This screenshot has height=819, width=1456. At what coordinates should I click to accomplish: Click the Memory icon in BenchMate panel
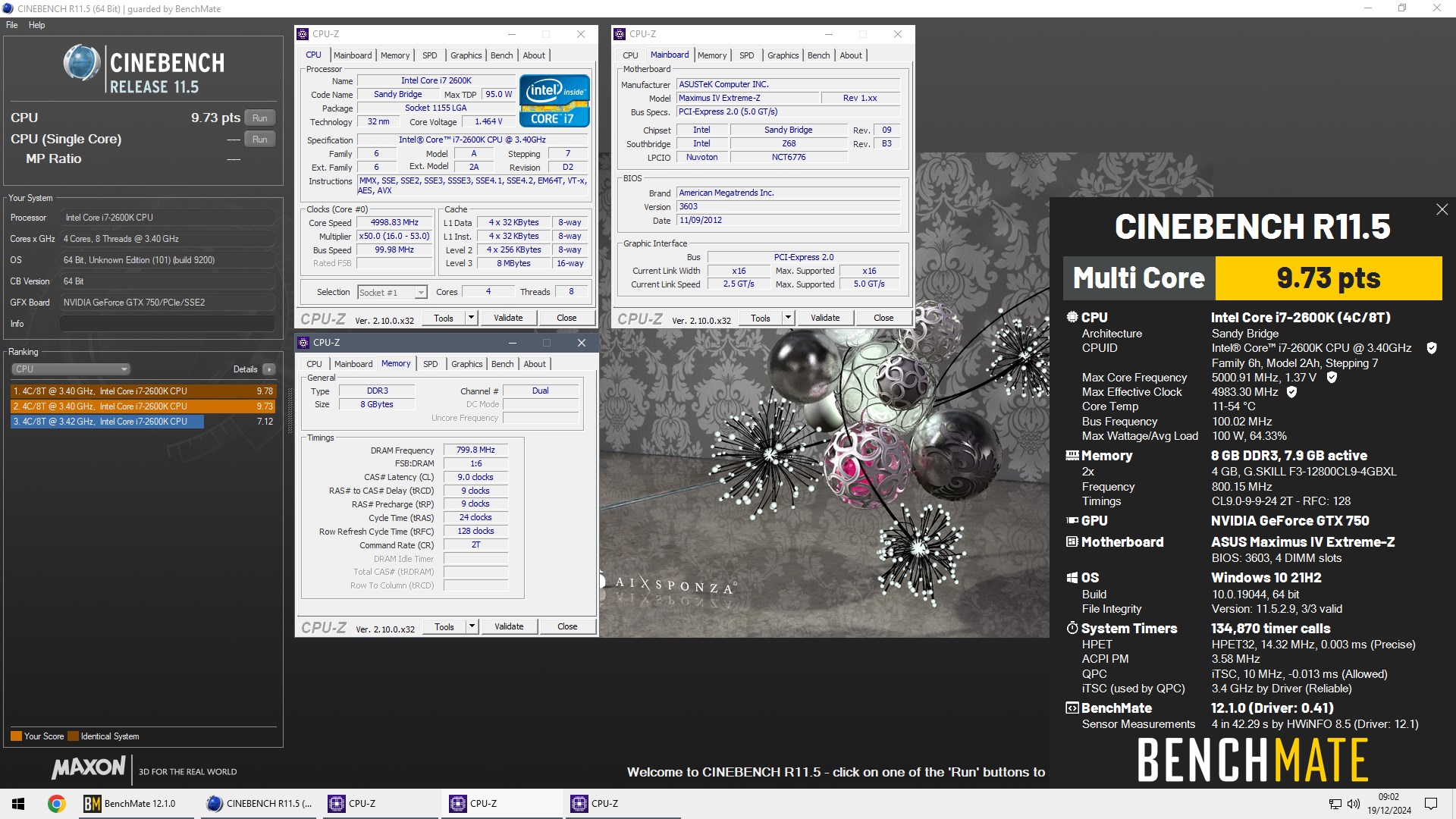point(1072,456)
